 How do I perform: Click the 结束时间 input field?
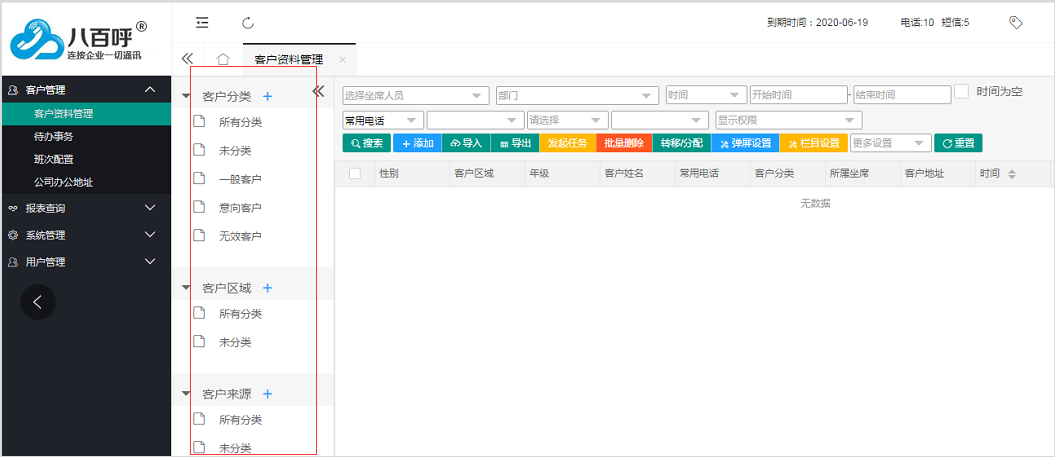click(903, 95)
